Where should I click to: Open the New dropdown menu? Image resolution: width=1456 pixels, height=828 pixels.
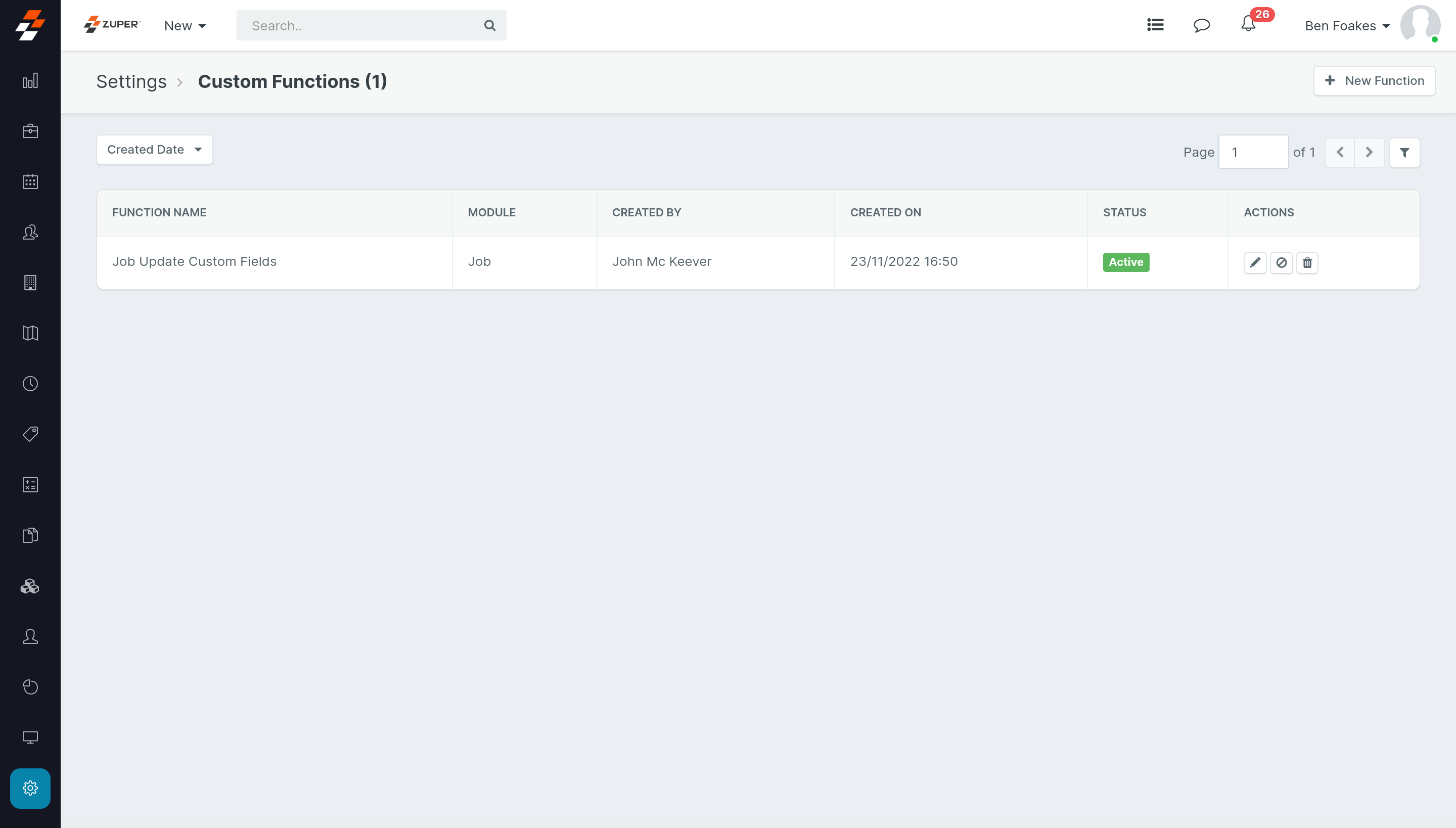[185, 26]
